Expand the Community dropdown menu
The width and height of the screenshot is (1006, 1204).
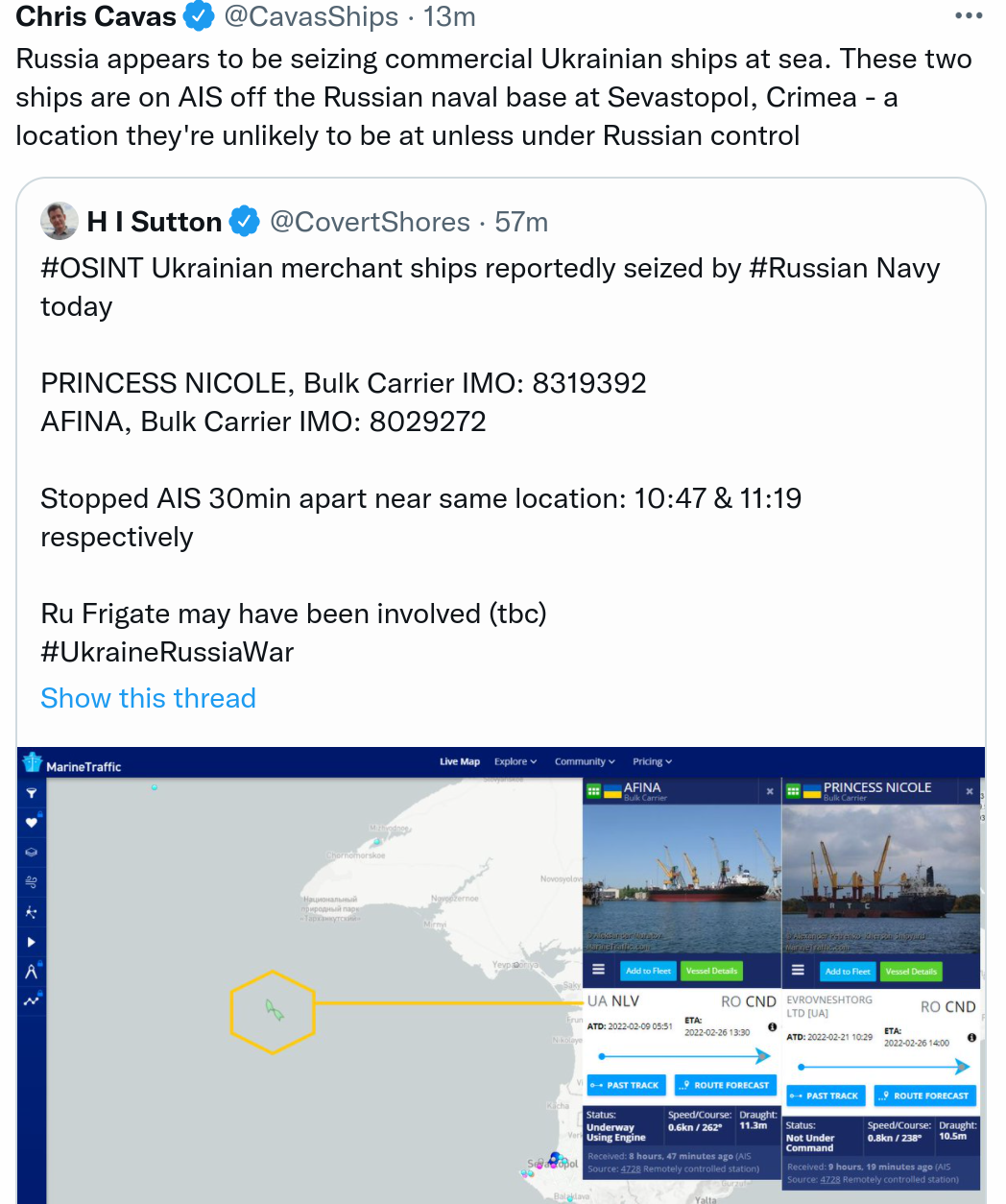585,761
